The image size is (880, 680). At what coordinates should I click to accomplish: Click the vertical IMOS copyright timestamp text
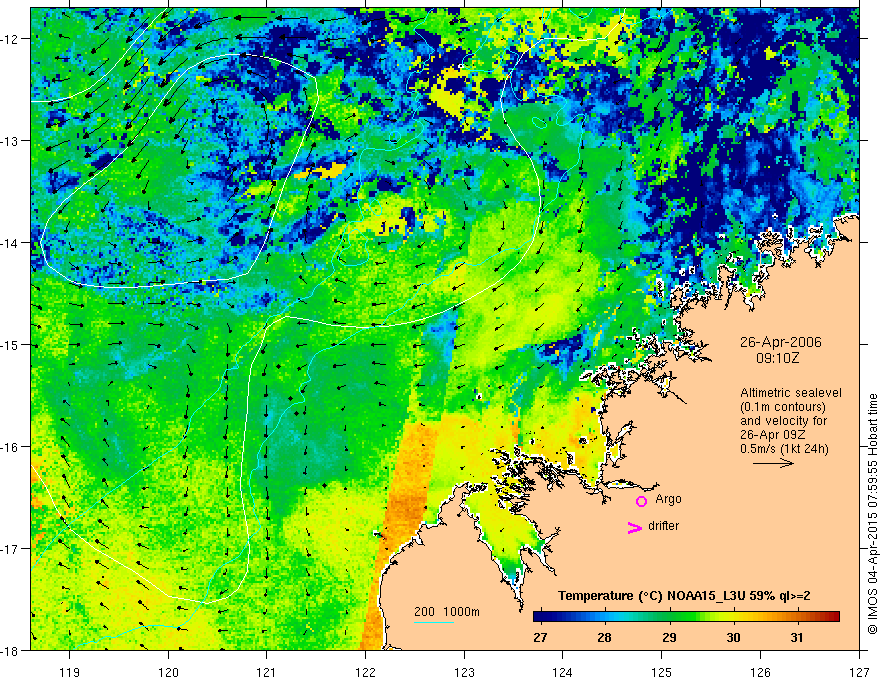(x=872, y=514)
